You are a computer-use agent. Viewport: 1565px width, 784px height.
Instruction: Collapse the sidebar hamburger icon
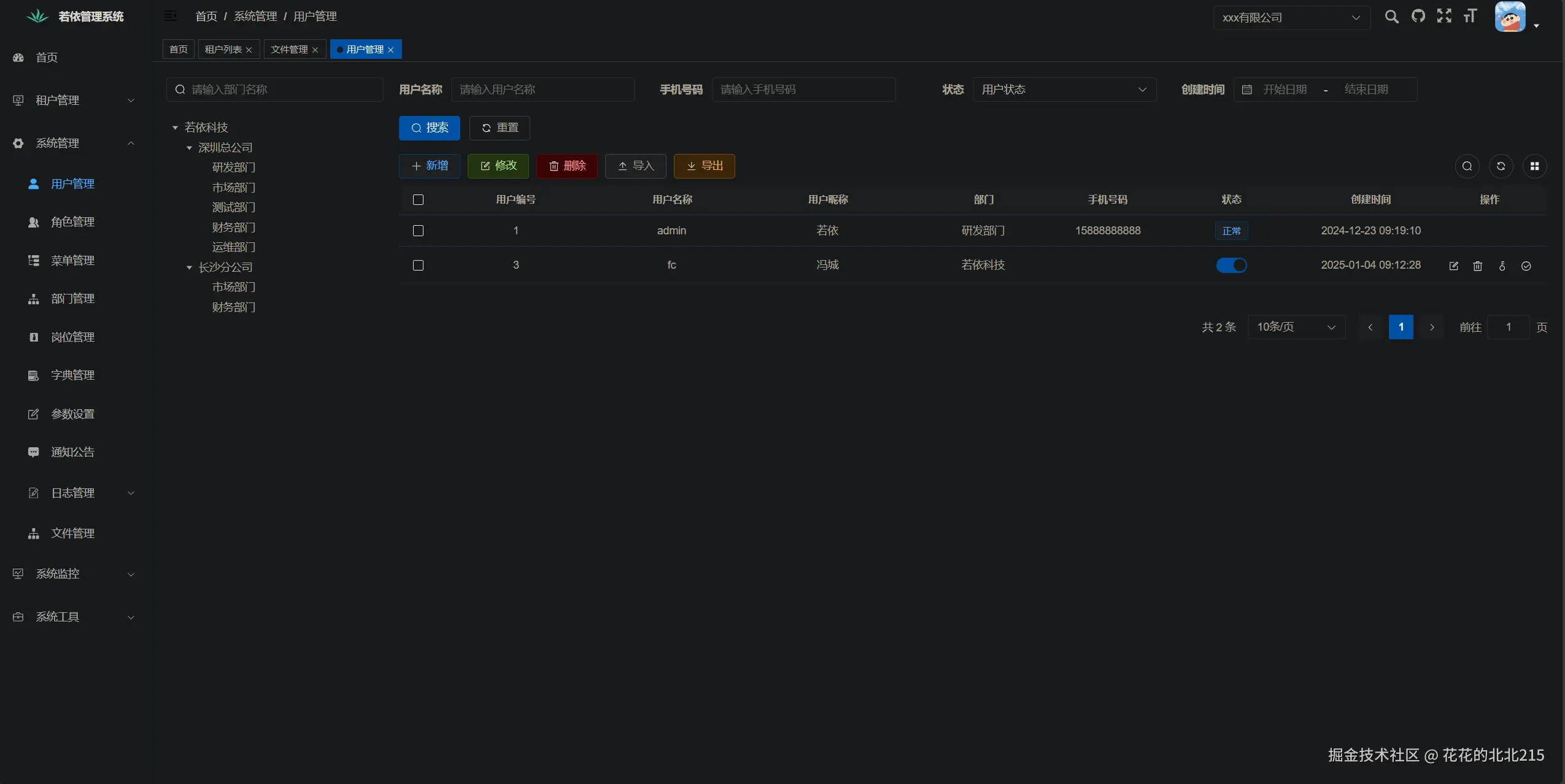pos(171,16)
